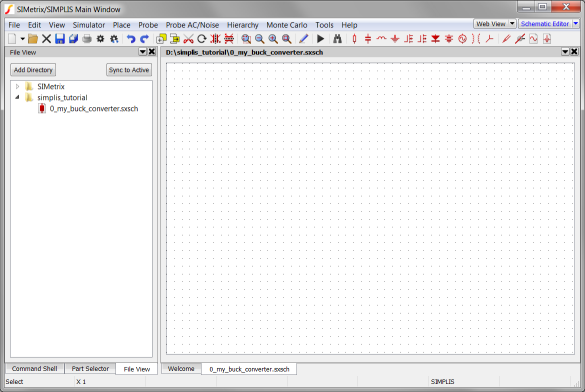Place an inductor symbol
Image resolution: width=585 pixels, height=392 pixels.
point(381,38)
